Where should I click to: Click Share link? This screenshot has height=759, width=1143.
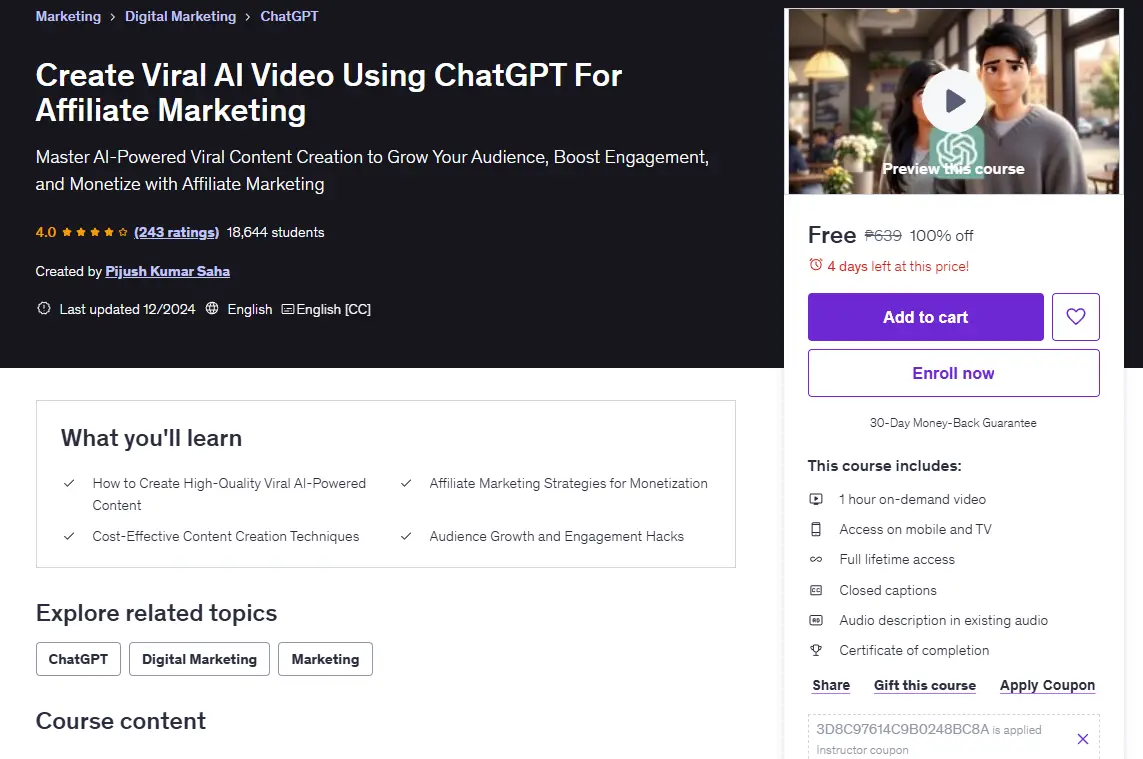point(831,685)
